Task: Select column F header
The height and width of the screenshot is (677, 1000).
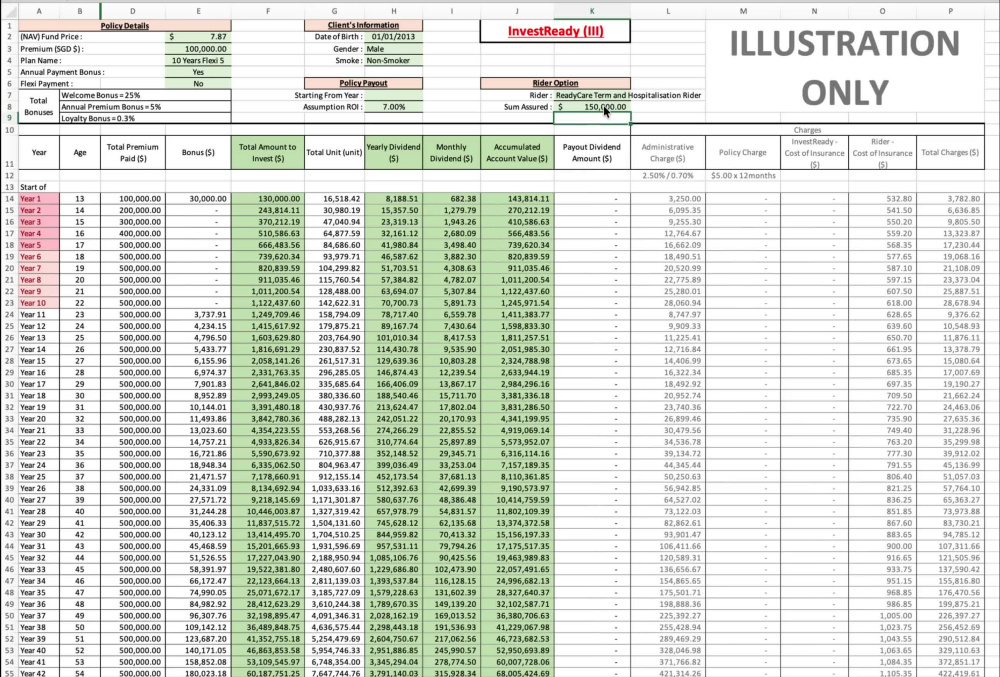Action: (x=268, y=11)
